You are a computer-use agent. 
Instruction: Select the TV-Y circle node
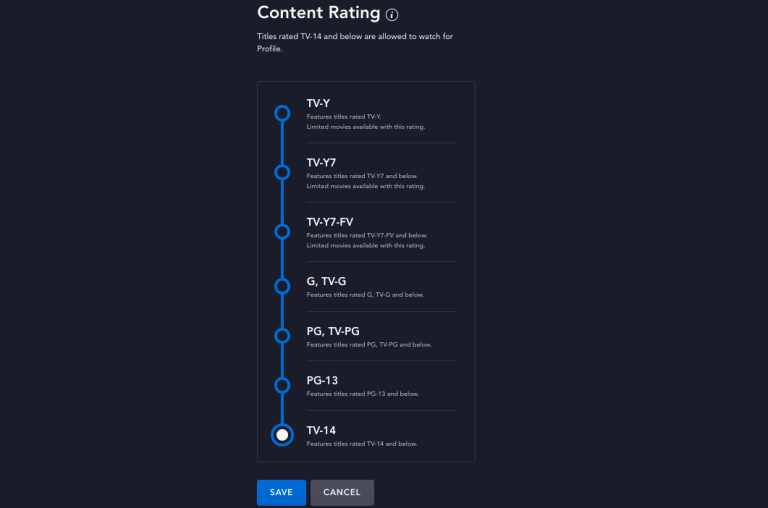(282, 113)
